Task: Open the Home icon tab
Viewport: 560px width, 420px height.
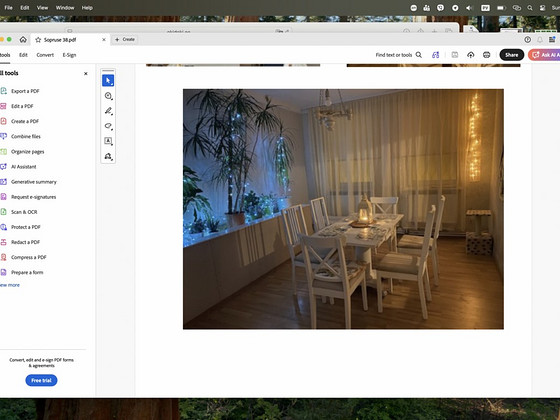Action: pos(23,39)
